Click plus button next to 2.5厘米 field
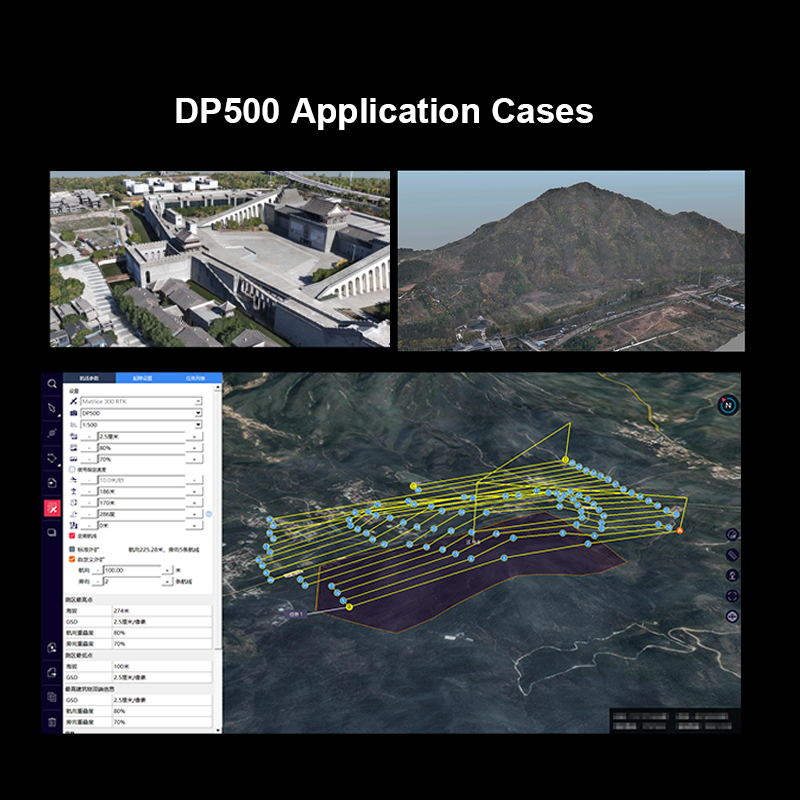This screenshot has width=800, height=800. click(192, 437)
